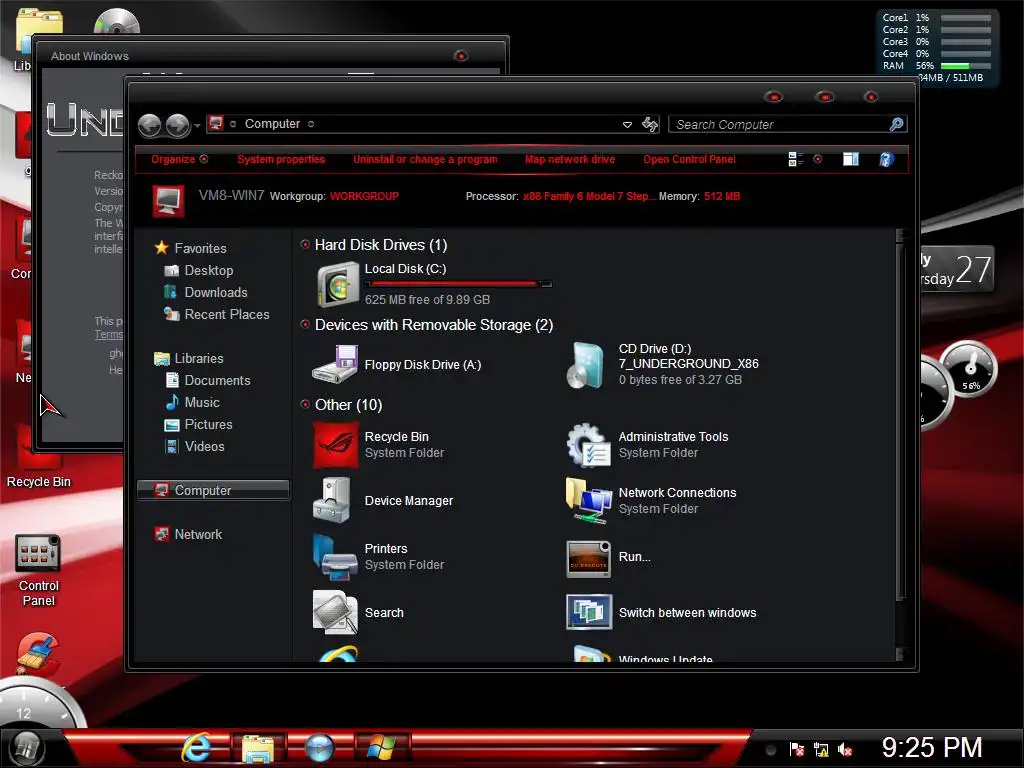This screenshot has height=768, width=1024.
Task: Select the Search item icon
Action: [336, 613]
